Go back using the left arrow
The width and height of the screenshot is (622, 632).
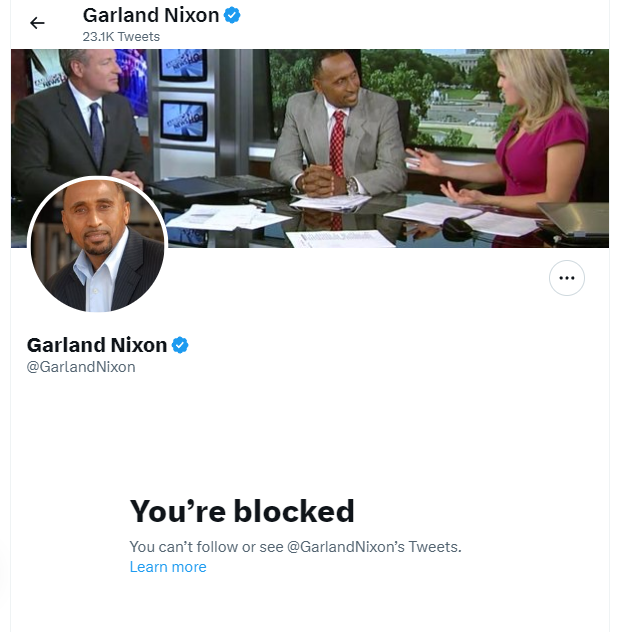click(x=37, y=23)
